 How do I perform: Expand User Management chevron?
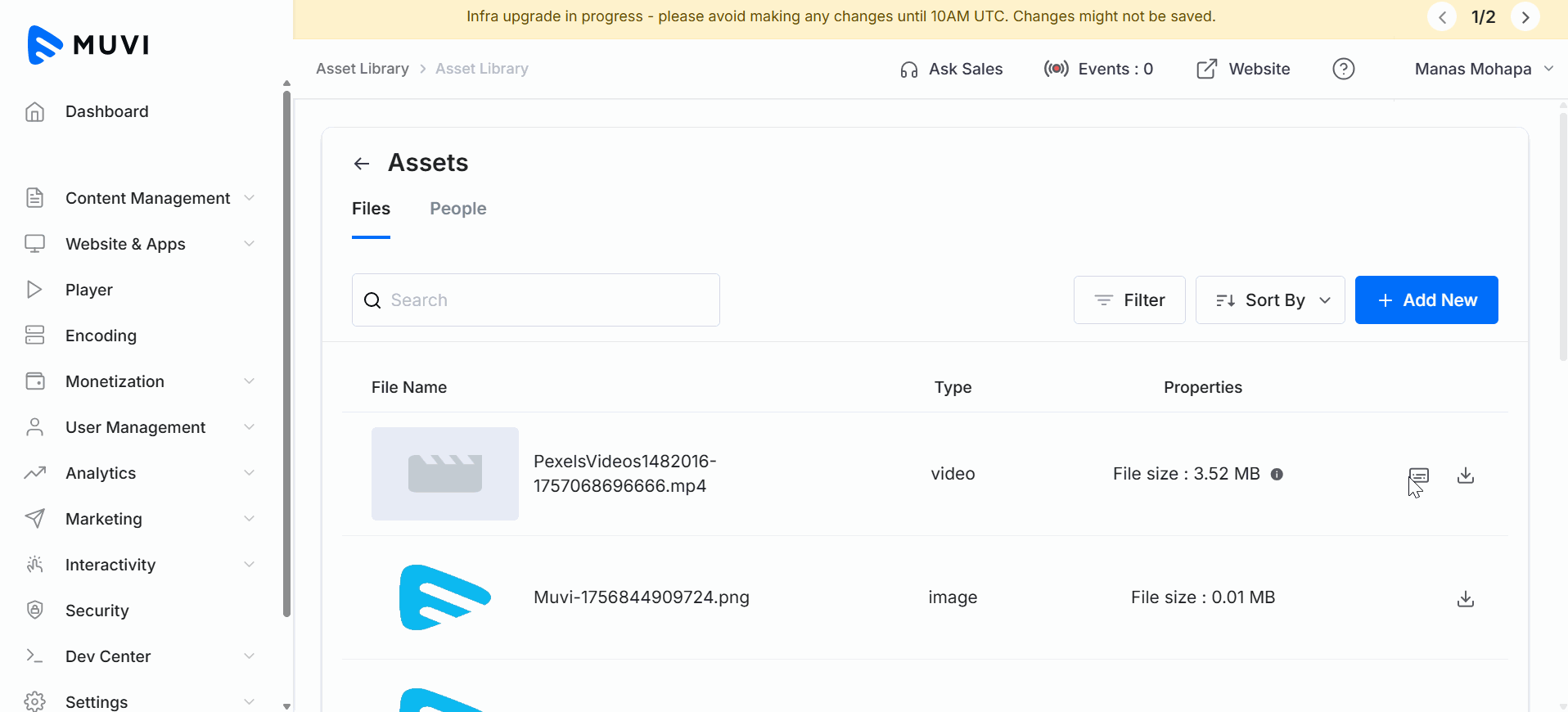click(250, 427)
